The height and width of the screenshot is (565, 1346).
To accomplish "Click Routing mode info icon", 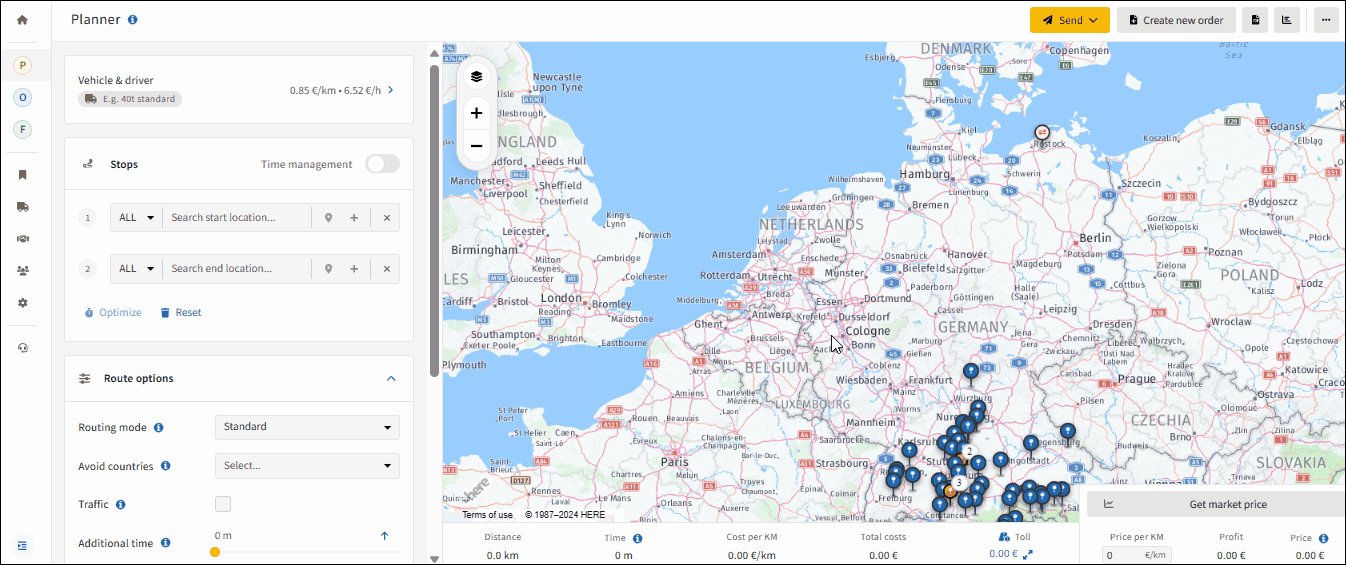I will [x=158, y=428].
